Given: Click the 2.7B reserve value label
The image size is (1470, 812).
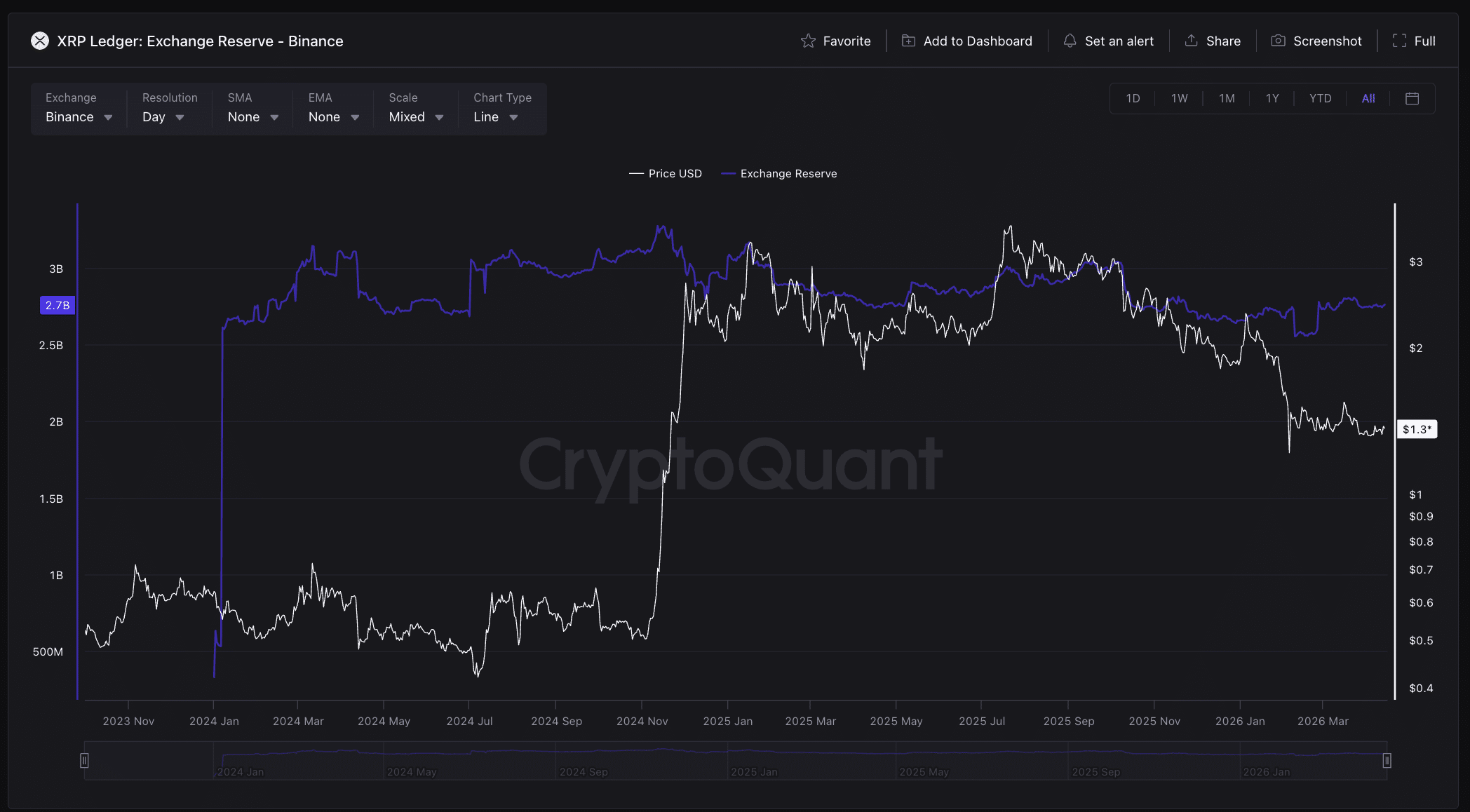Looking at the screenshot, I should coord(58,305).
